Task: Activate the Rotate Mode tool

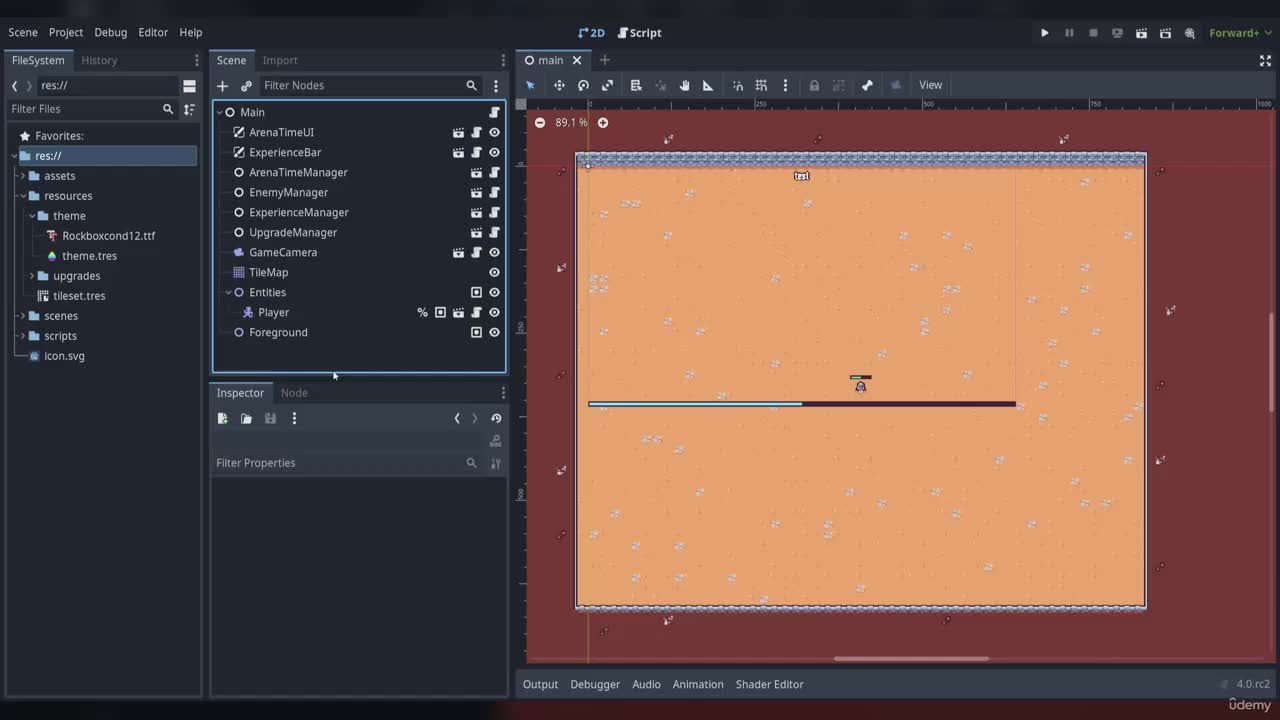Action: (x=583, y=85)
